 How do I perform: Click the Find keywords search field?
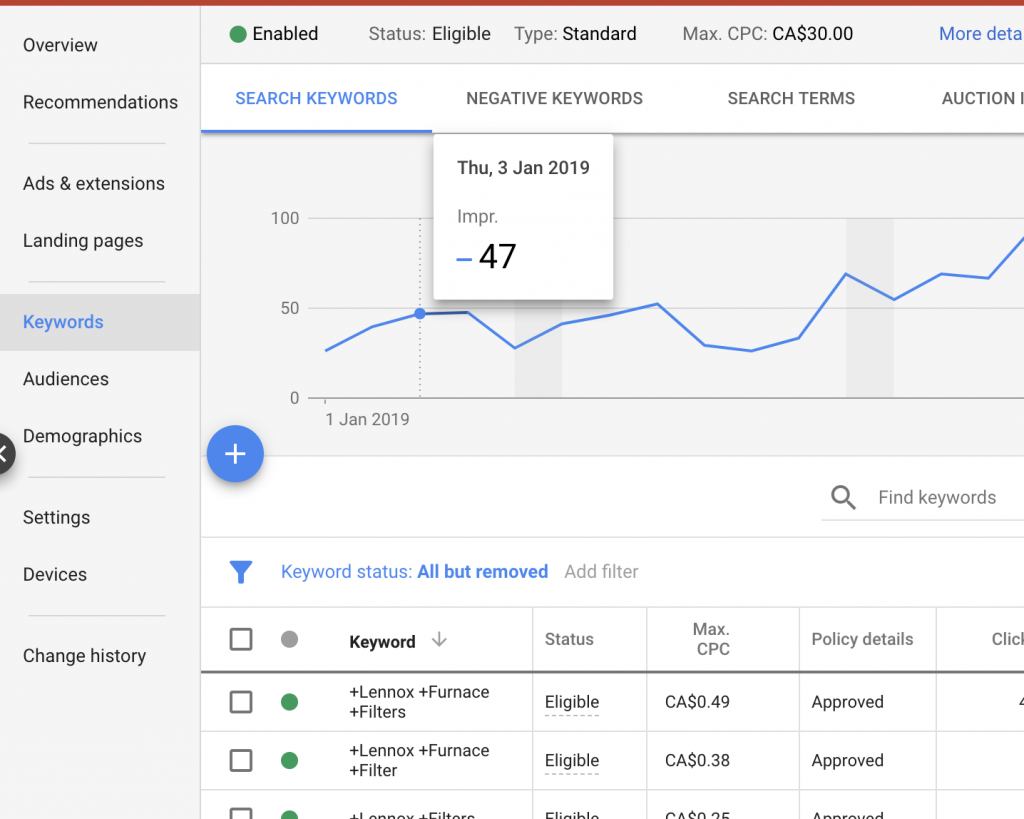(940, 498)
